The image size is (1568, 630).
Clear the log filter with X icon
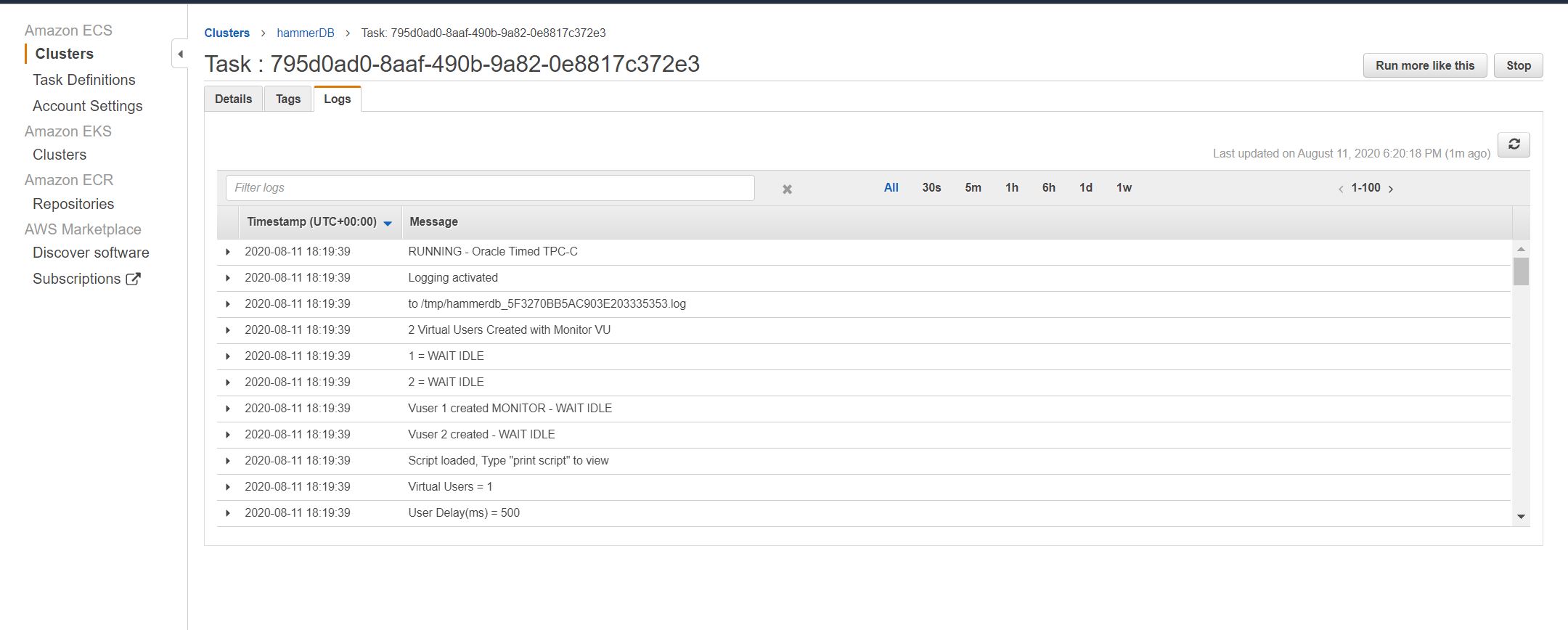[787, 189]
